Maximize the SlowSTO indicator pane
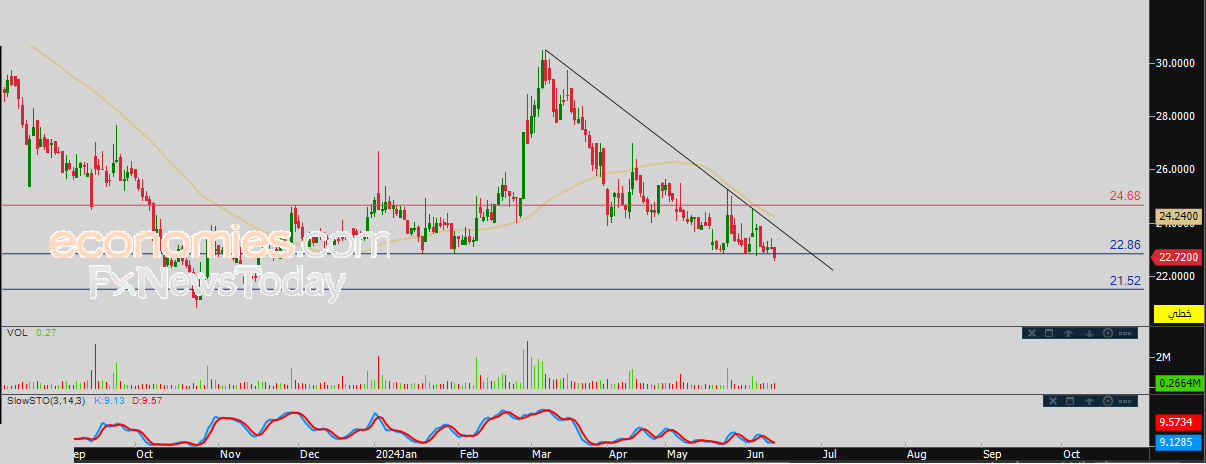 tap(1070, 401)
